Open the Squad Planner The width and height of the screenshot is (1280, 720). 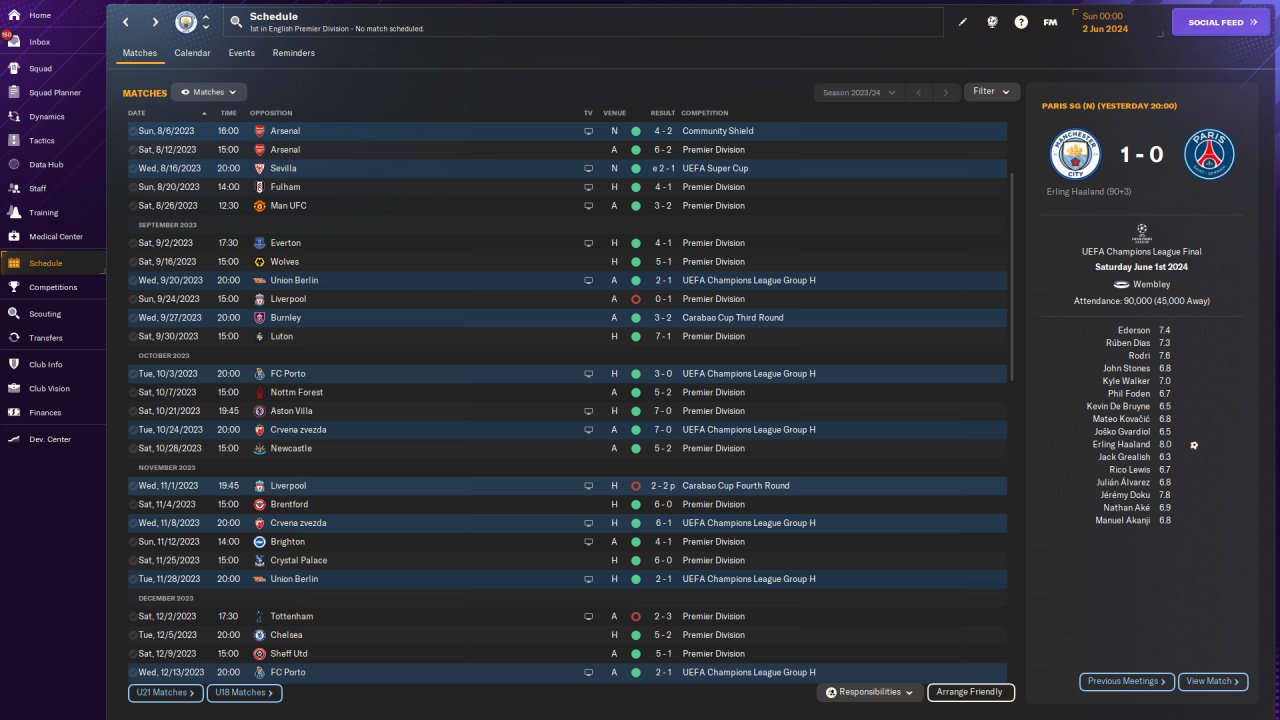tap(55, 93)
